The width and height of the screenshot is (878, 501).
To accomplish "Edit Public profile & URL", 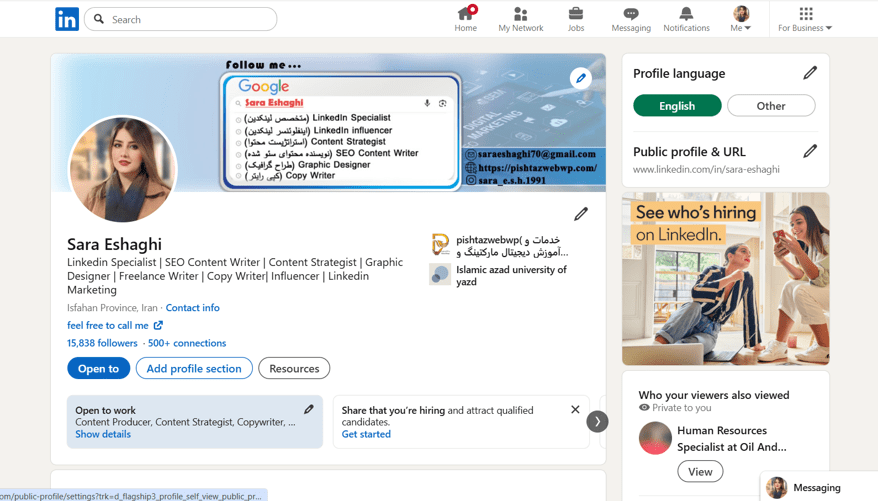I will 810,151.
